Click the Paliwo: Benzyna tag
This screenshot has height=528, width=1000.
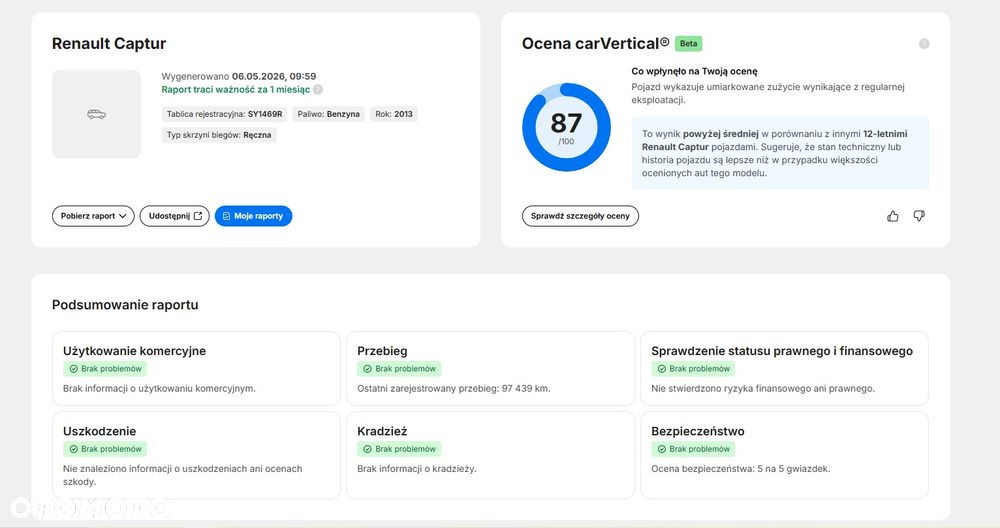pyautogui.click(x=328, y=114)
